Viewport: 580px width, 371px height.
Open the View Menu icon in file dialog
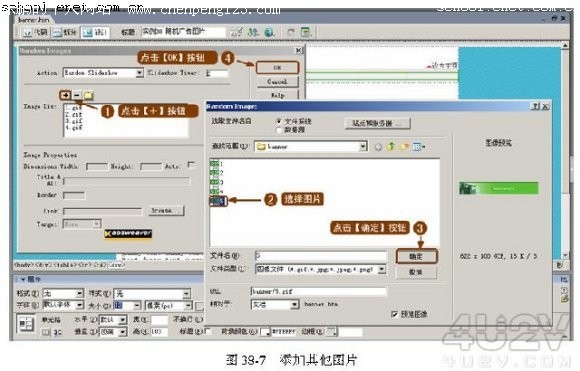pyautogui.click(x=418, y=147)
